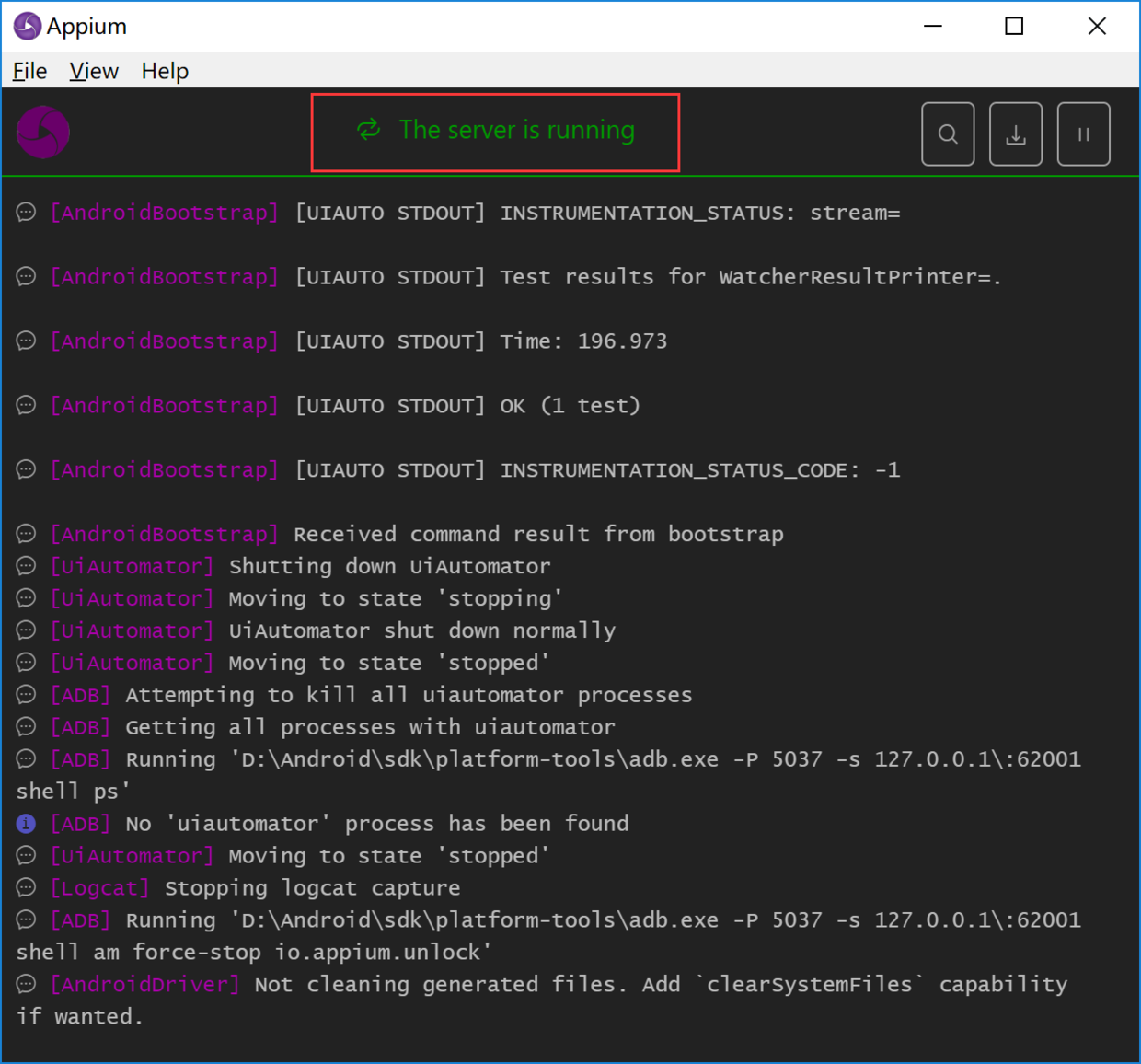This screenshot has height=1064, width=1141.
Task: Click the bubble icon beside 'Received command result' line
Action: coord(26,534)
